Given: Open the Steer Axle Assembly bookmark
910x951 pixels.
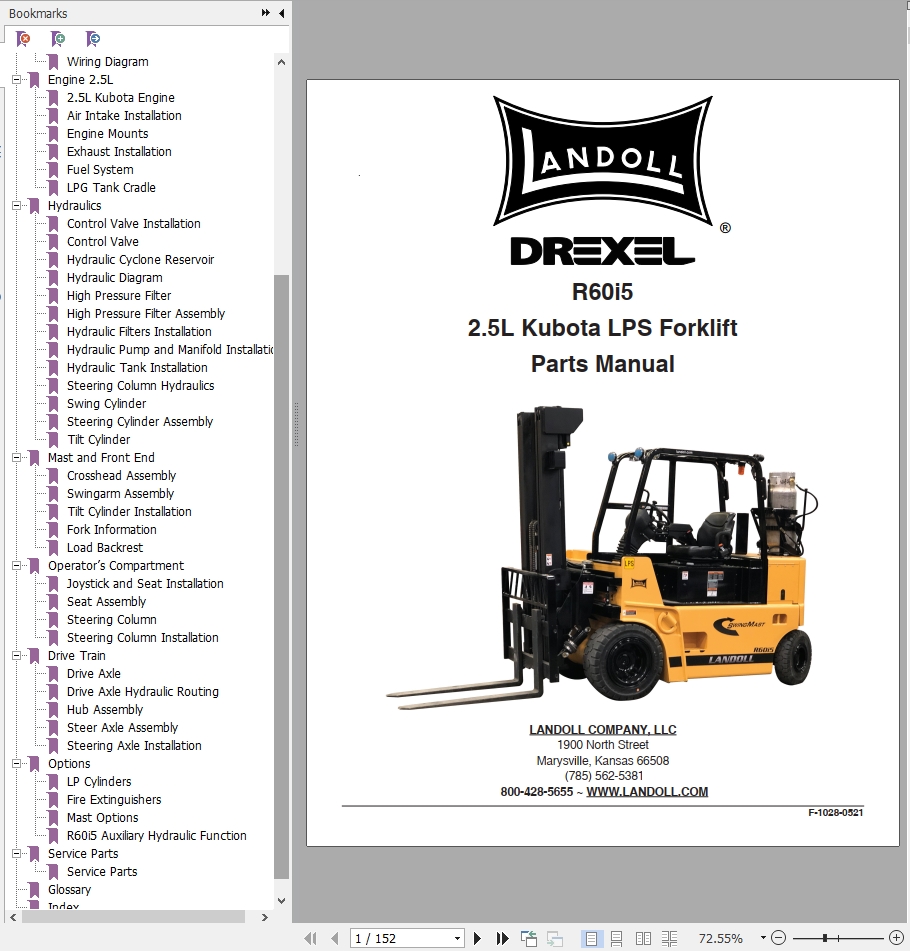Looking at the screenshot, I should (123, 728).
